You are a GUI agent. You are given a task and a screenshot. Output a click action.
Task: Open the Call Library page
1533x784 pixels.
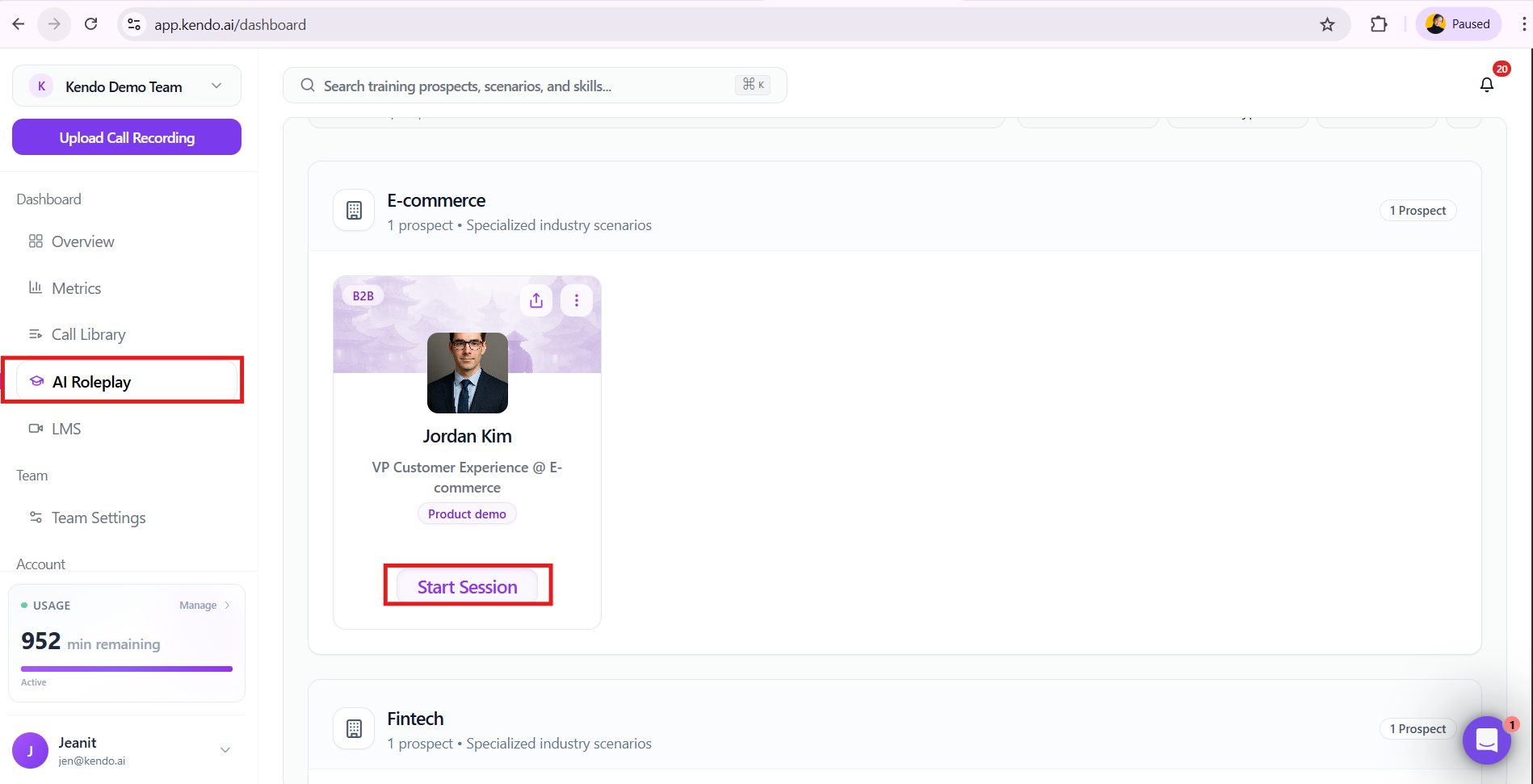click(x=88, y=334)
